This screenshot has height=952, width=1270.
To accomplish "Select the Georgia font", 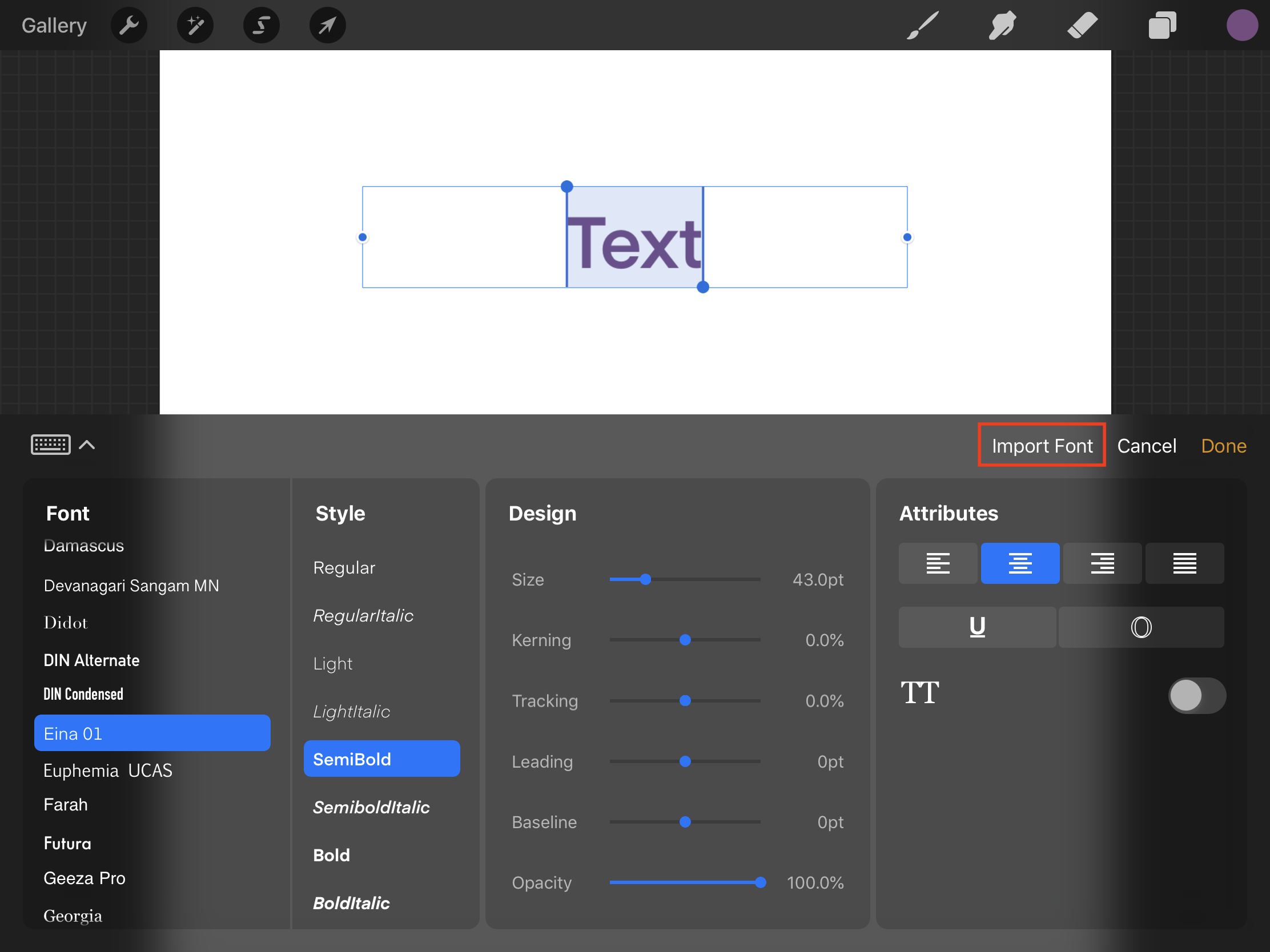I will click(x=73, y=916).
